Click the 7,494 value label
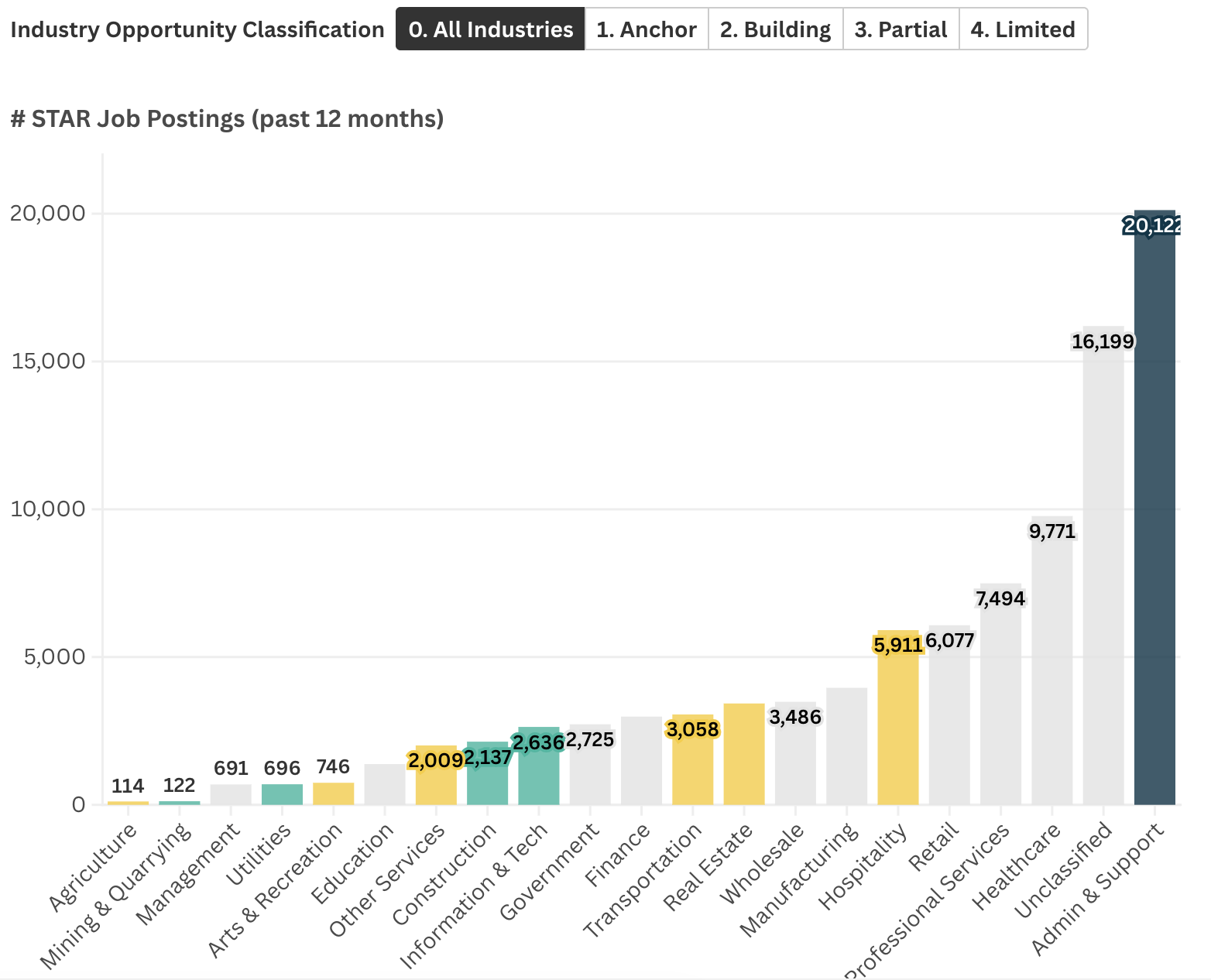 [x=1000, y=598]
